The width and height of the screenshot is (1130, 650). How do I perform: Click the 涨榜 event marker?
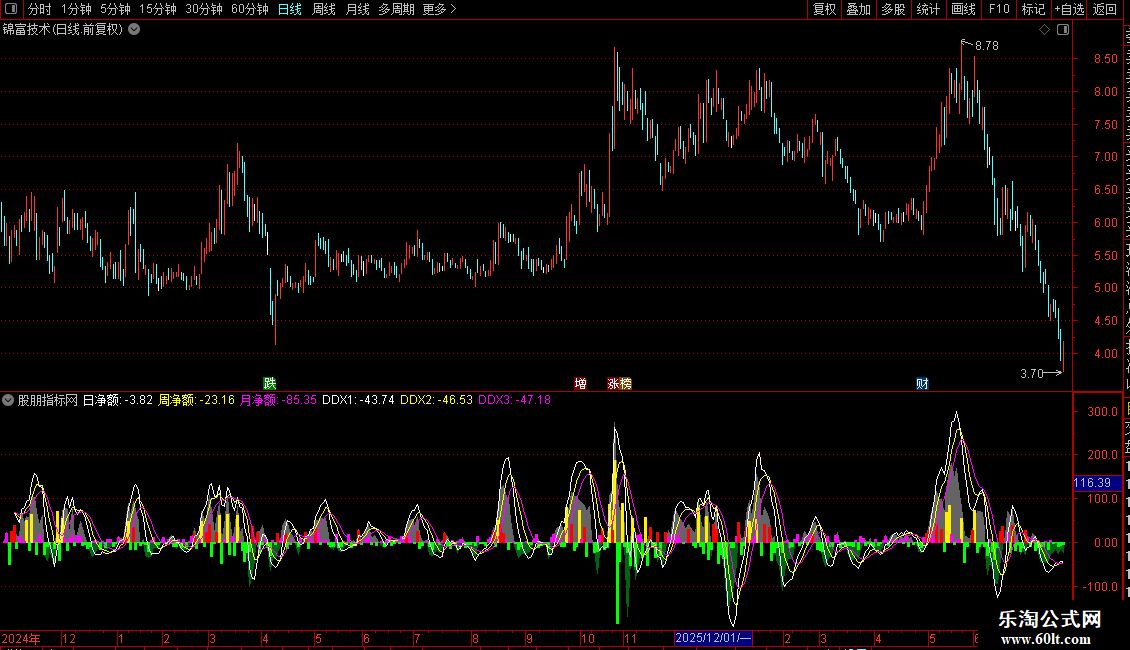[x=619, y=383]
